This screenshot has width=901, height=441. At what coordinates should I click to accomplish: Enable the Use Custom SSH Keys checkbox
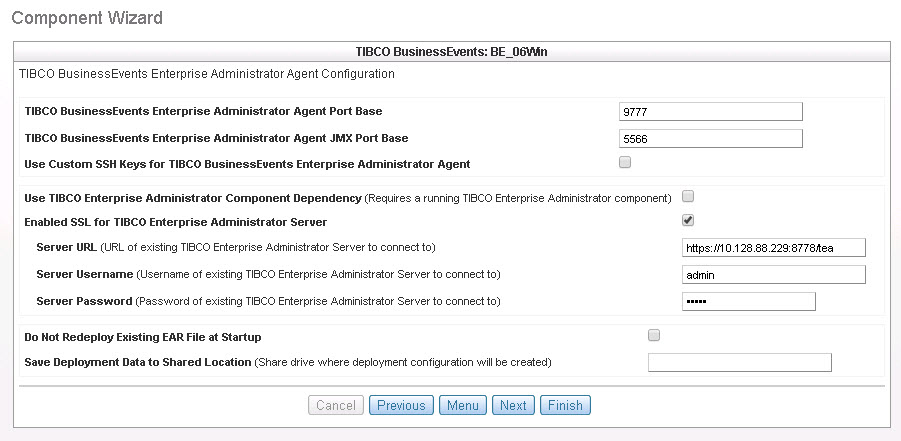click(625, 162)
